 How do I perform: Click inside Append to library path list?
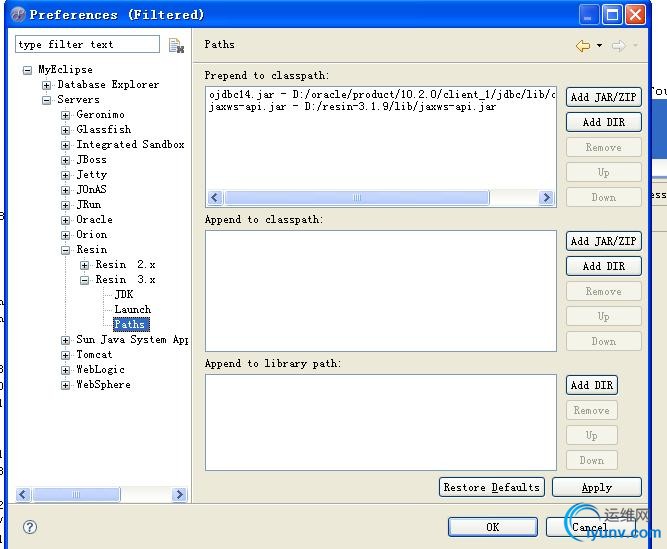coord(381,422)
